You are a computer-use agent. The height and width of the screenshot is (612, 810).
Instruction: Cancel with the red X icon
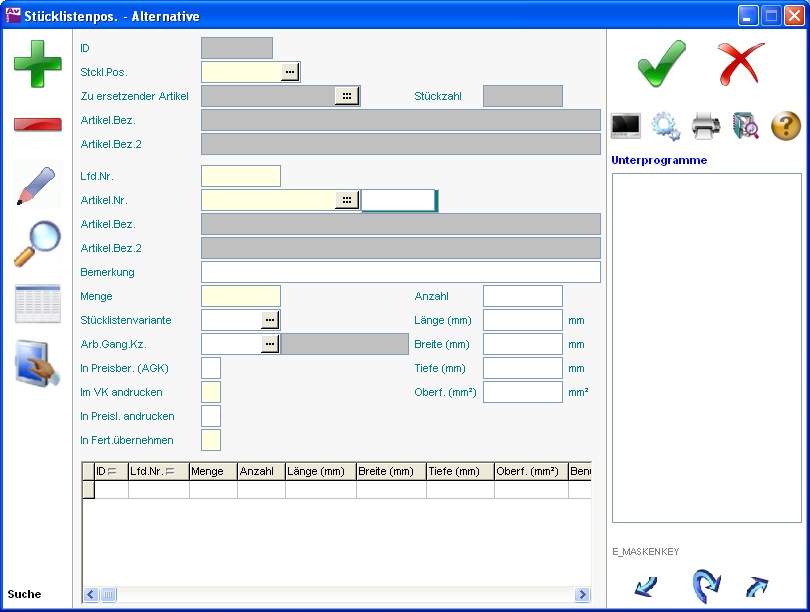click(x=740, y=64)
